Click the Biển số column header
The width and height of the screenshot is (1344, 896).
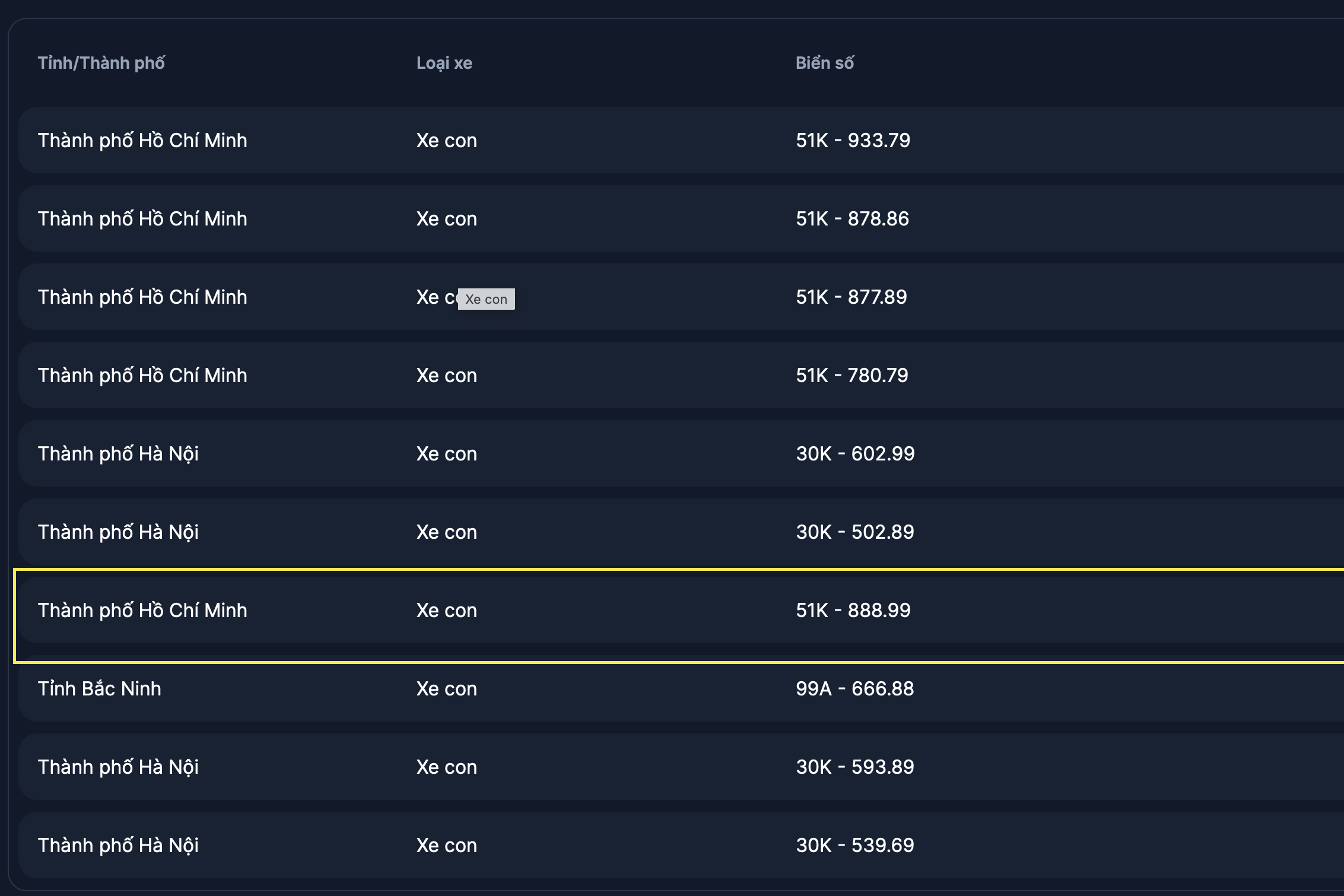point(824,63)
